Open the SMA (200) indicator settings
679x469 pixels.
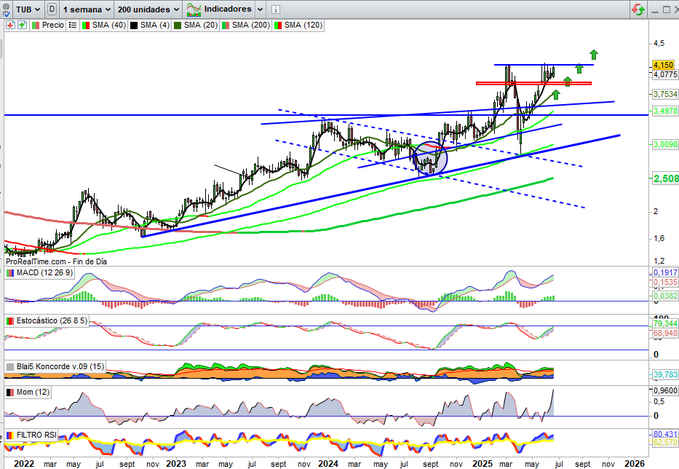pos(251,25)
